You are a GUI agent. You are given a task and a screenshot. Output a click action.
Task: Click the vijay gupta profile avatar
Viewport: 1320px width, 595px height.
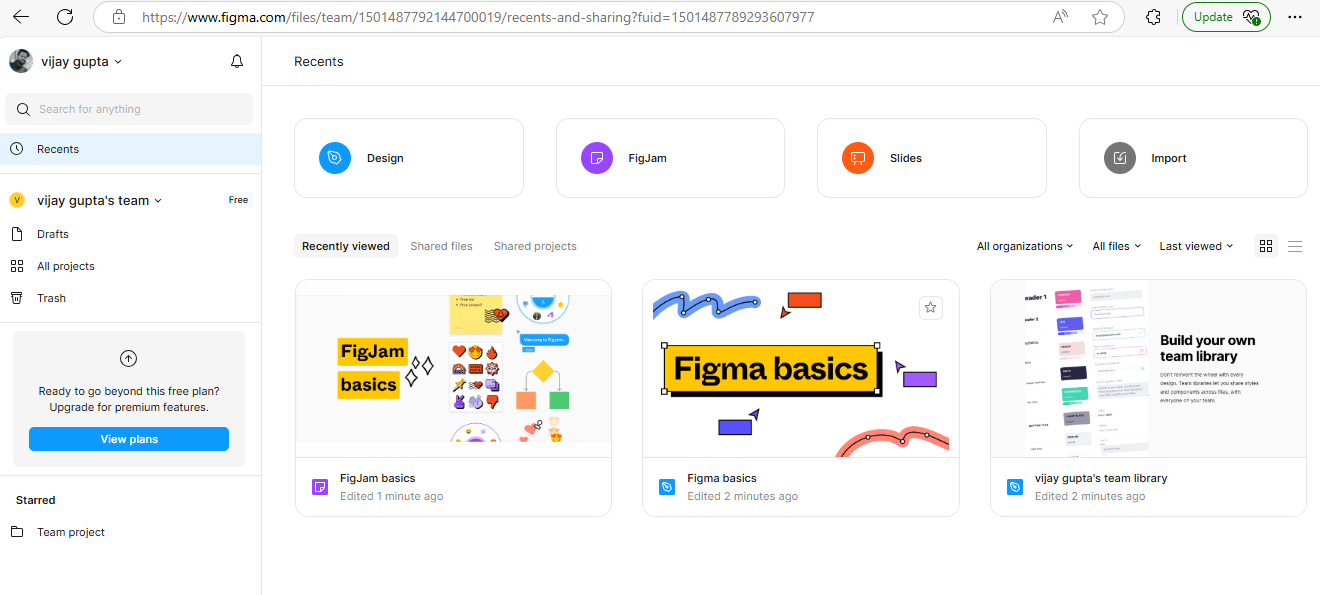[20, 61]
